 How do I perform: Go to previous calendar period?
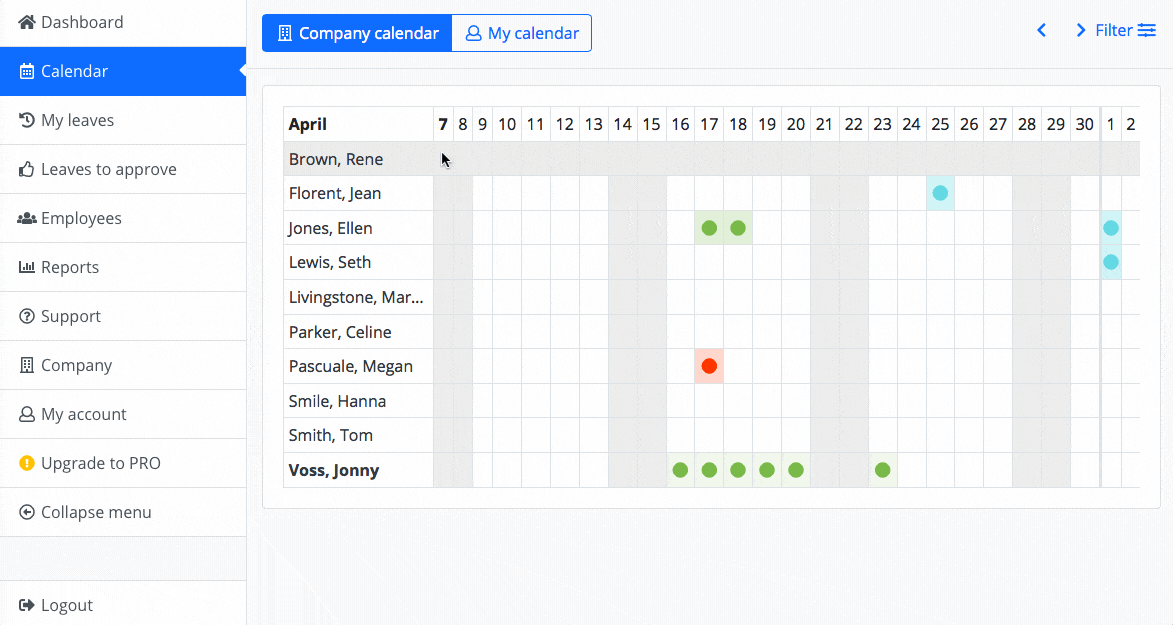(1041, 31)
